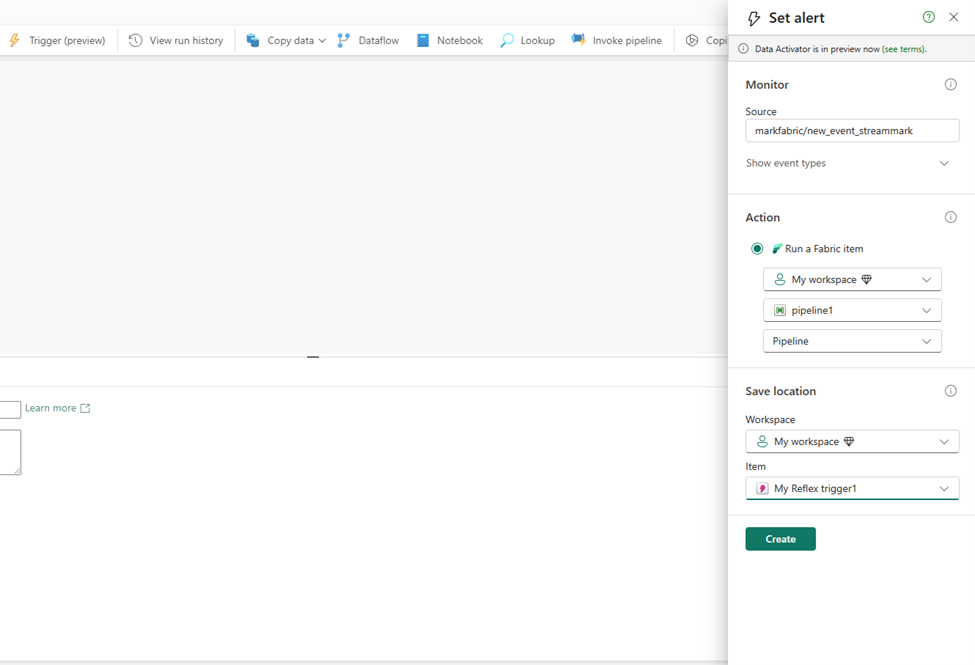
Task: Click the Invoke pipeline icon
Action: point(579,41)
